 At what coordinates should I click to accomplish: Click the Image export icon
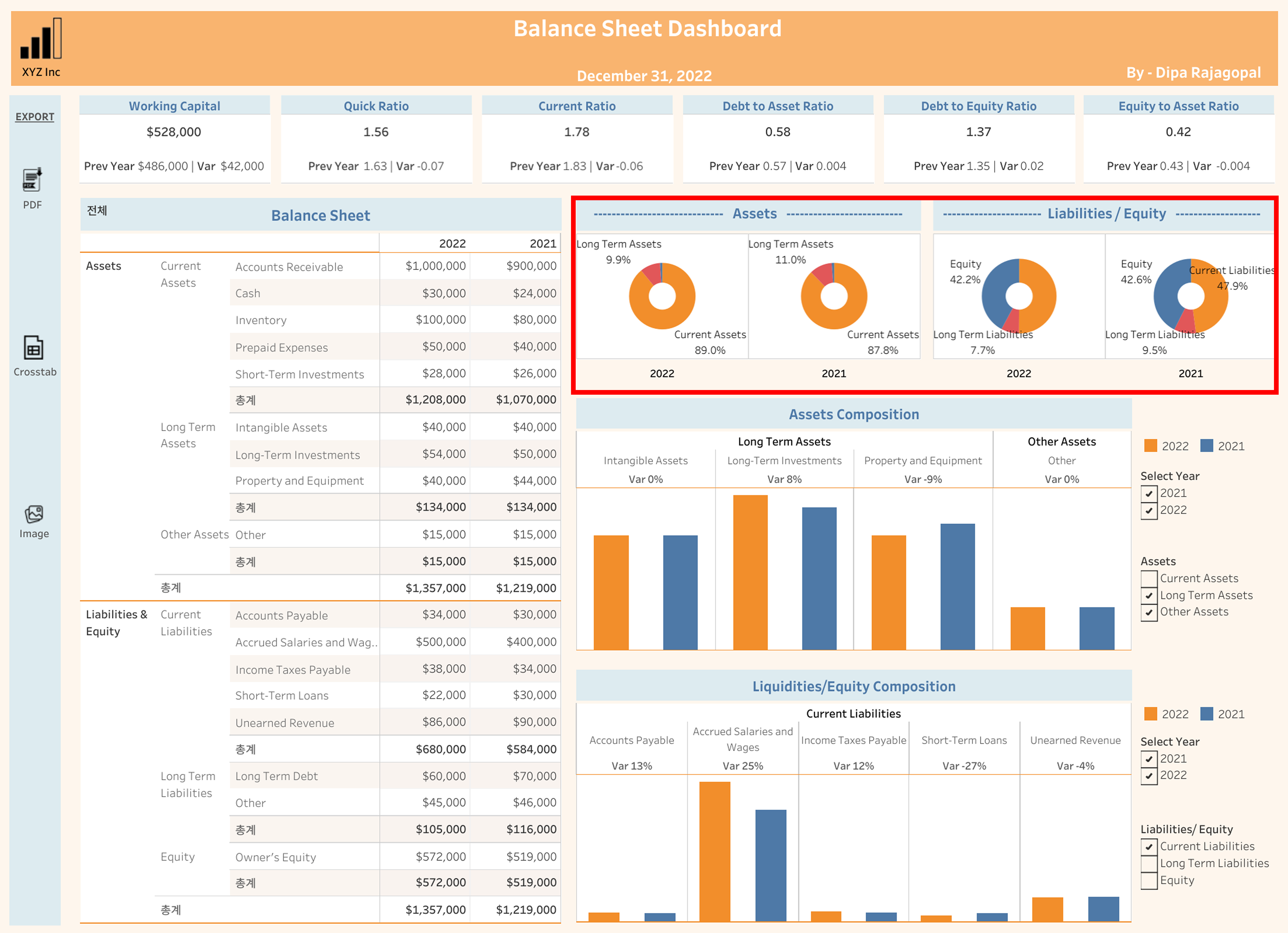click(x=34, y=514)
